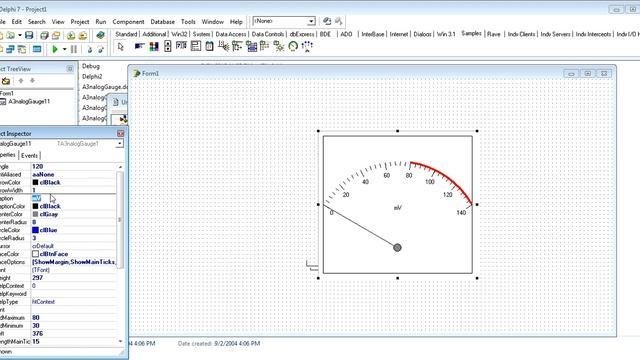The image size is (640, 360).
Task: Open the Run menu
Action: (101, 22)
